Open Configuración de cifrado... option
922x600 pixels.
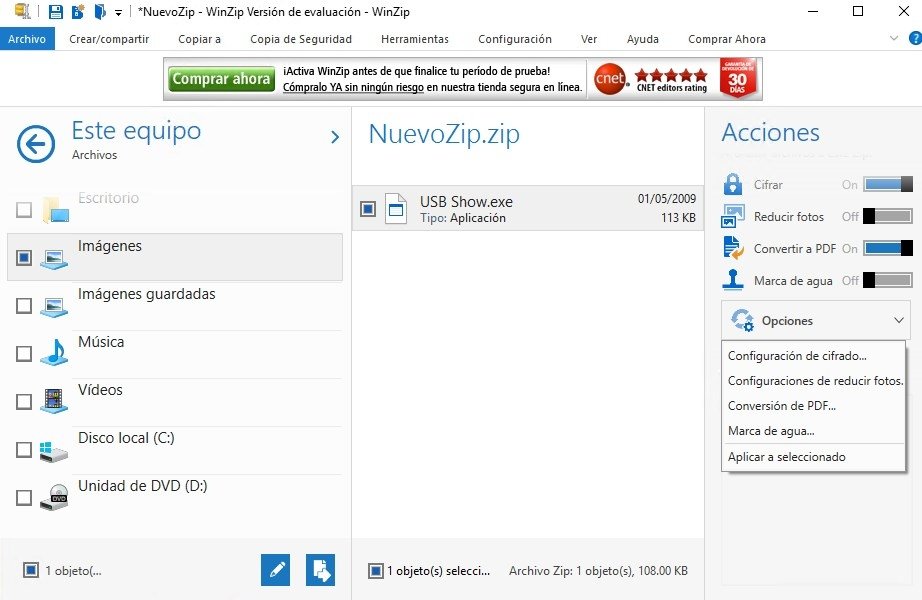pyautogui.click(x=797, y=356)
